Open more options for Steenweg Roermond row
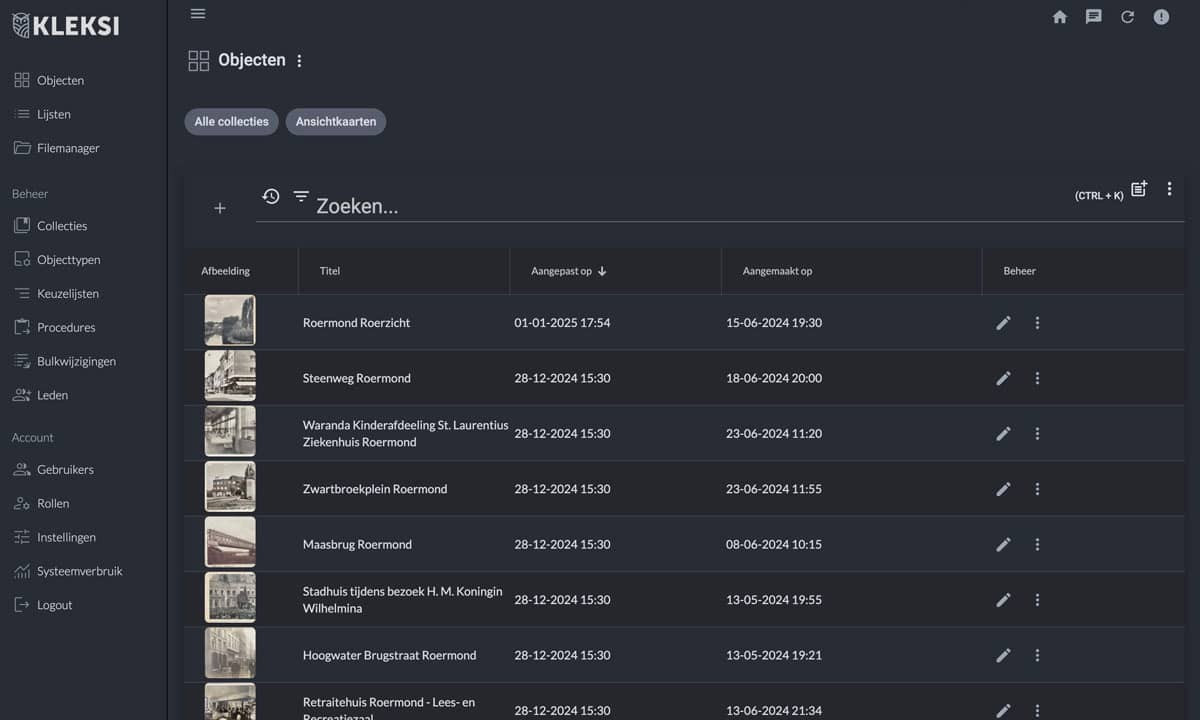1200x720 pixels. click(1037, 378)
